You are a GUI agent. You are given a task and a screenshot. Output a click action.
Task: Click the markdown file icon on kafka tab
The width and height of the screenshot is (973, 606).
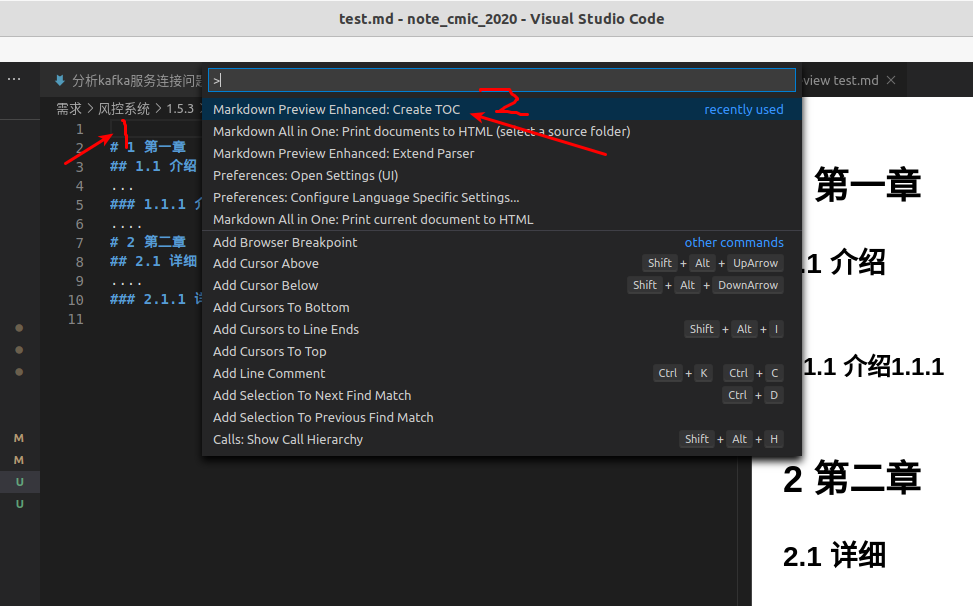pyautogui.click(x=60, y=80)
